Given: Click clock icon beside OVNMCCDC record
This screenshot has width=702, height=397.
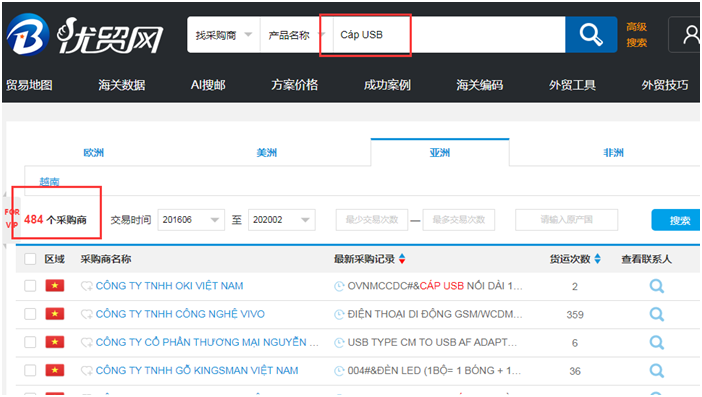Looking at the screenshot, I should point(339,286).
